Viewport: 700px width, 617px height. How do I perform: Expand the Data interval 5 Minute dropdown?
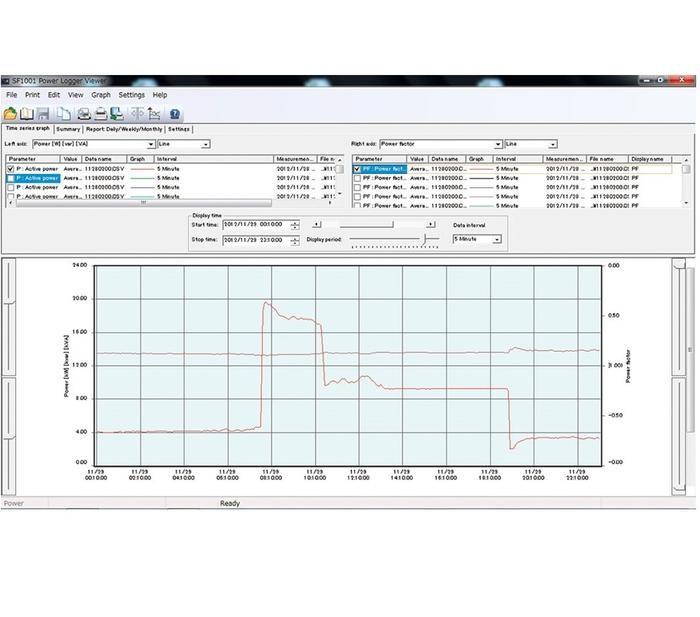497,240
